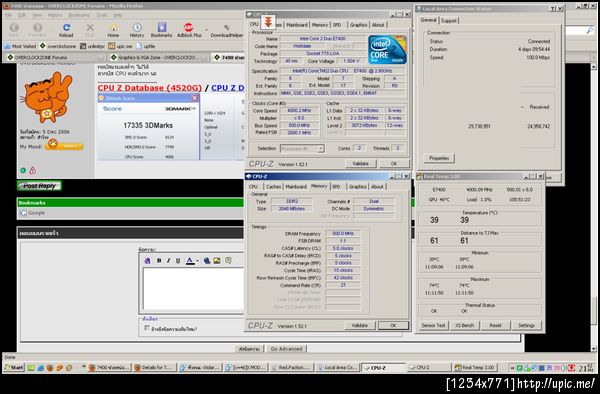Select the Caches tab in lower CPU-Z
The height and width of the screenshot is (394, 600).
274,187
